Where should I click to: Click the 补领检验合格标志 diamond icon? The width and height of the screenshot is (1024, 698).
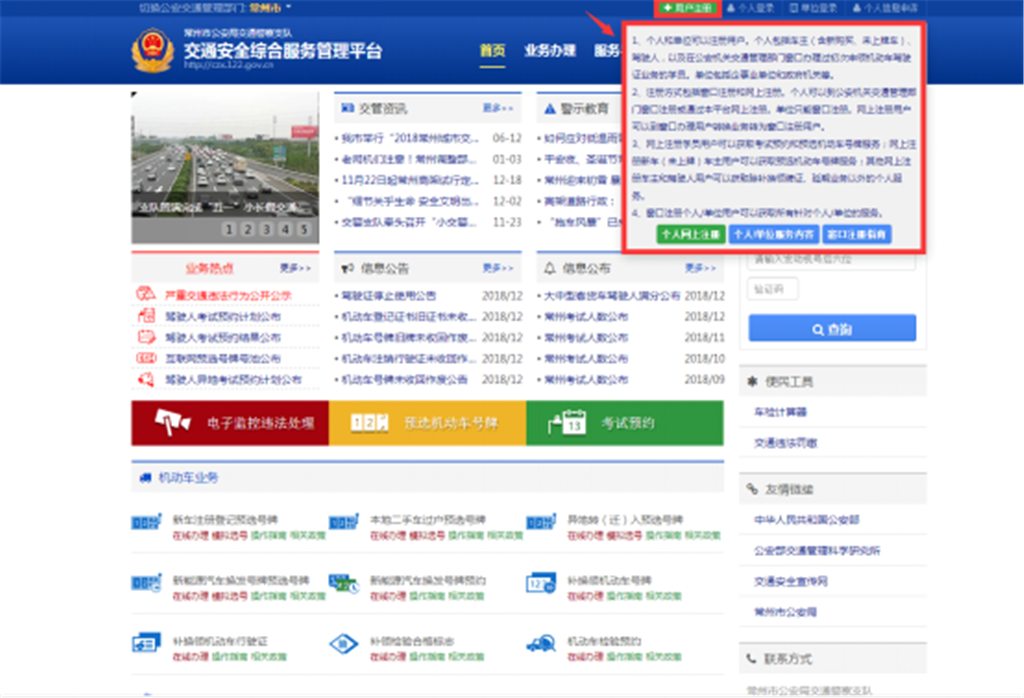pyautogui.click(x=343, y=642)
